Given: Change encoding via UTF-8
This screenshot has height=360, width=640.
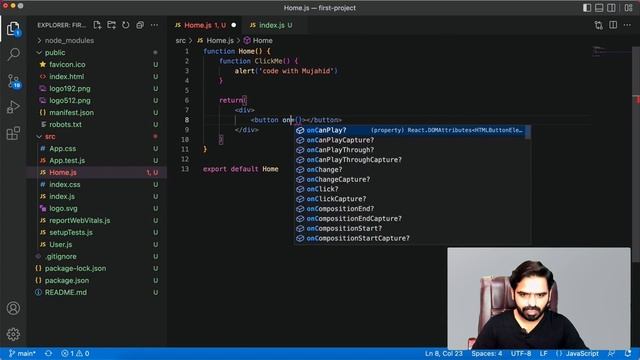Looking at the screenshot, I should tap(521, 353).
